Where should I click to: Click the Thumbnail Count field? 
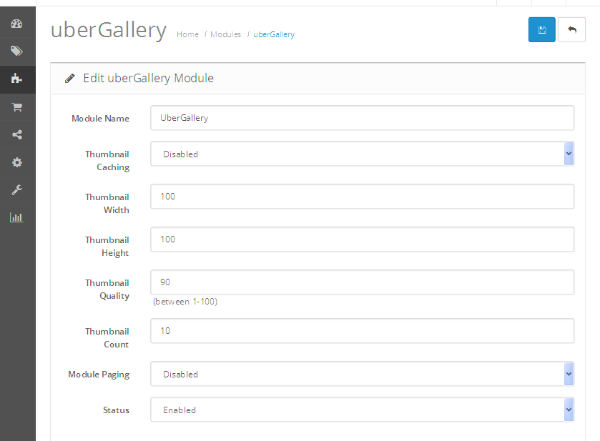362,331
